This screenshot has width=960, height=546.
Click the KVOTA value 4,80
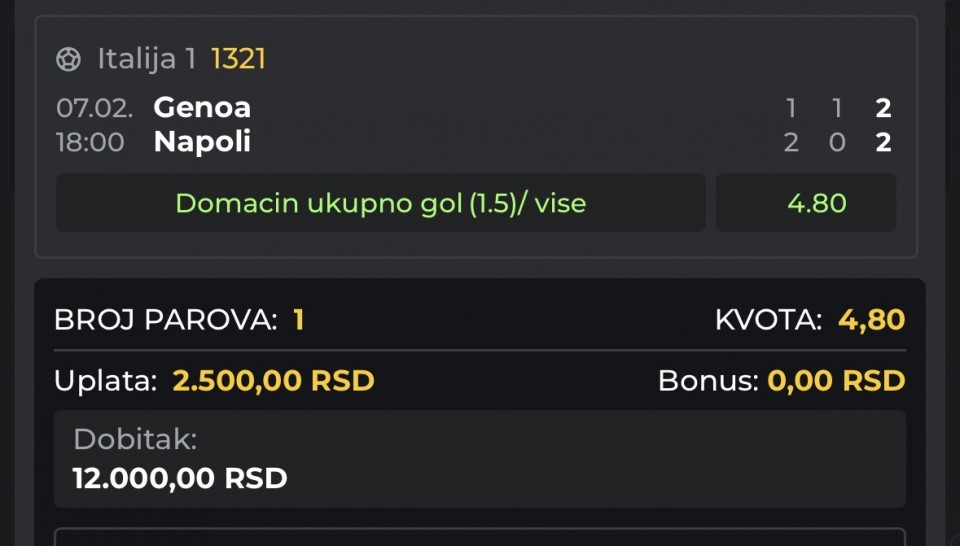click(871, 320)
